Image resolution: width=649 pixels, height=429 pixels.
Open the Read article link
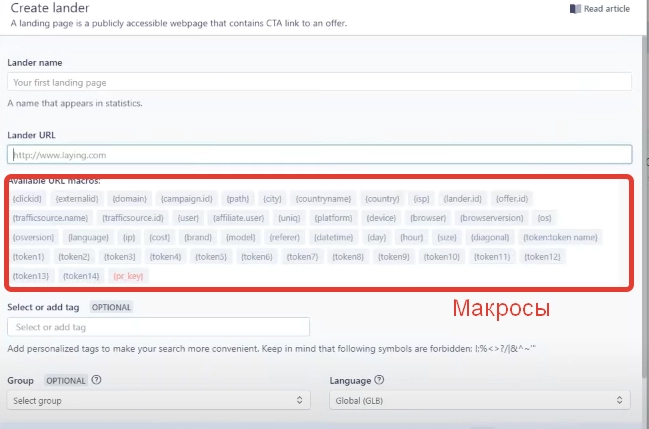pos(600,9)
